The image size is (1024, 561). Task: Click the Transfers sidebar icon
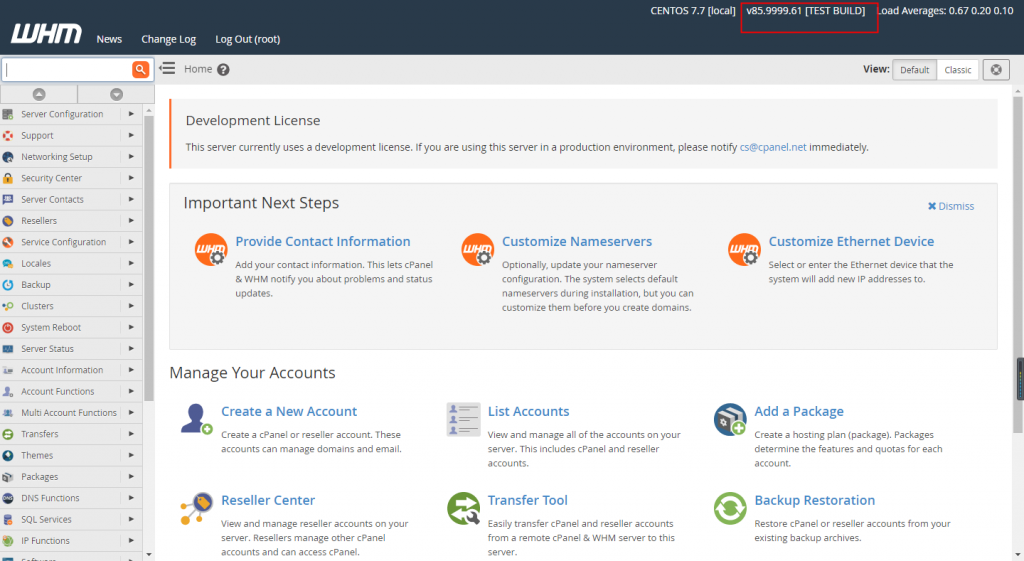point(8,434)
